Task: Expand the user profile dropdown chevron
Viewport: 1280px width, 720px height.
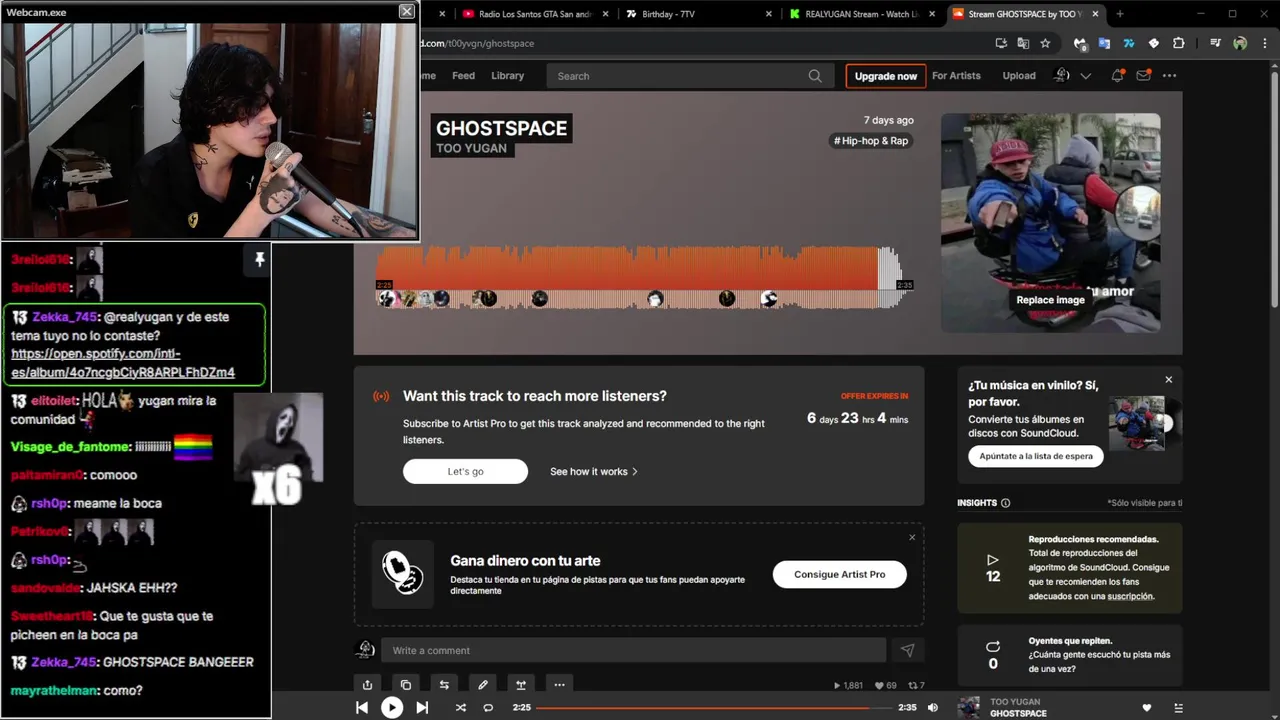Action: [1085, 76]
